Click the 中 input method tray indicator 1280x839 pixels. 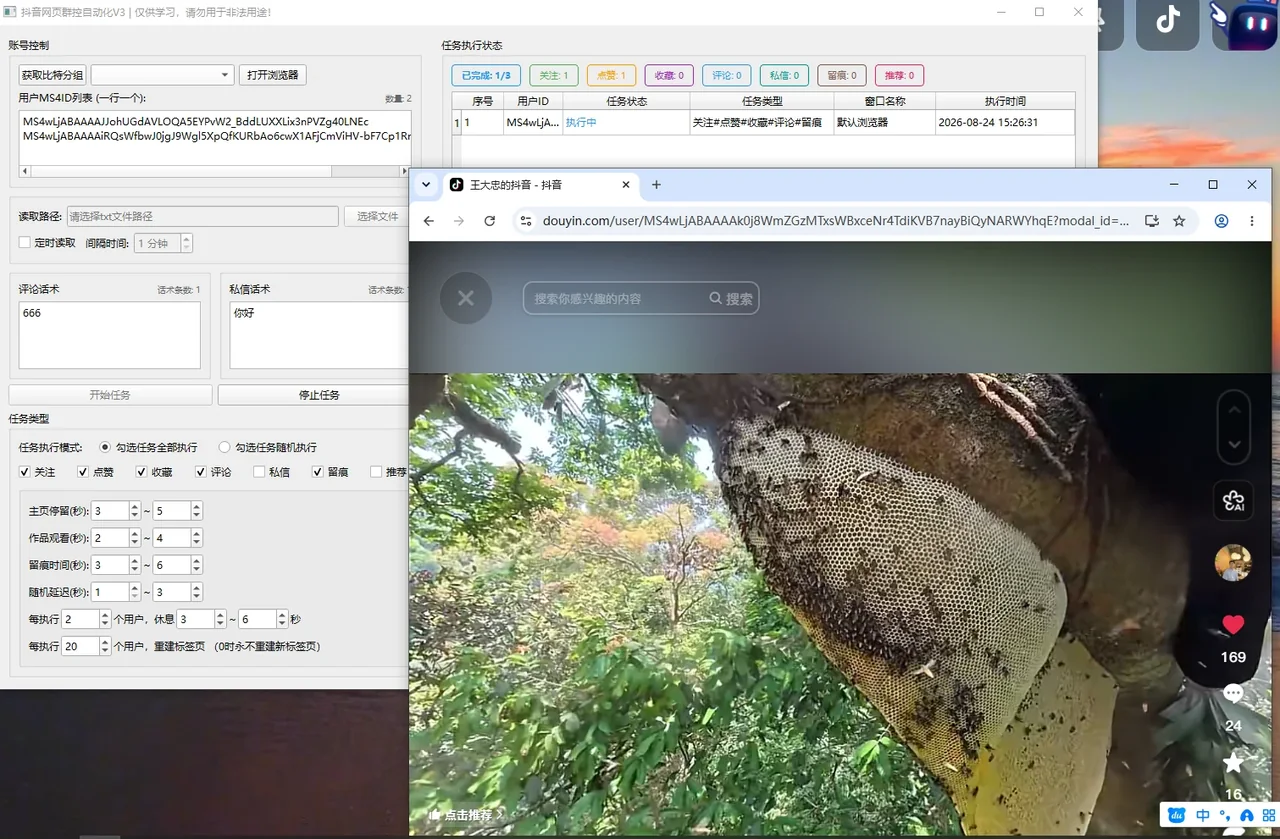(1203, 815)
